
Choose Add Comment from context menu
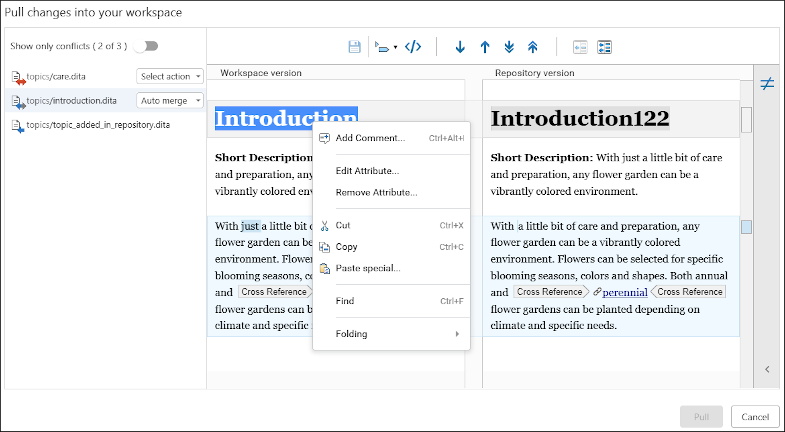(370, 138)
